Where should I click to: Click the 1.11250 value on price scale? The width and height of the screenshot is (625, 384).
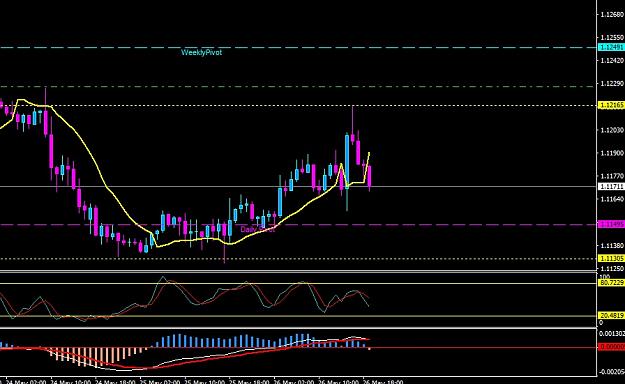(x=612, y=268)
